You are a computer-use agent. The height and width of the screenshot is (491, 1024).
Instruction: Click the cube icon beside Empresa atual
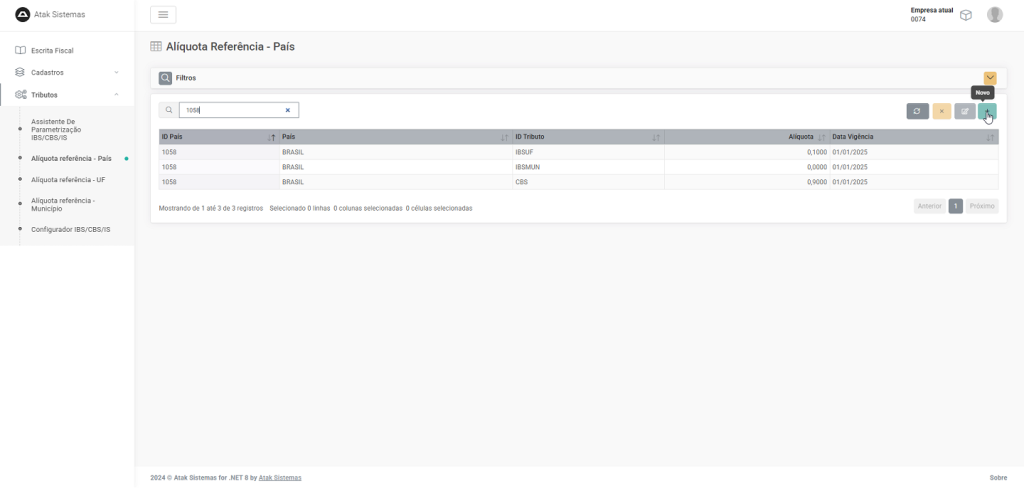pyautogui.click(x=966, y=15)
